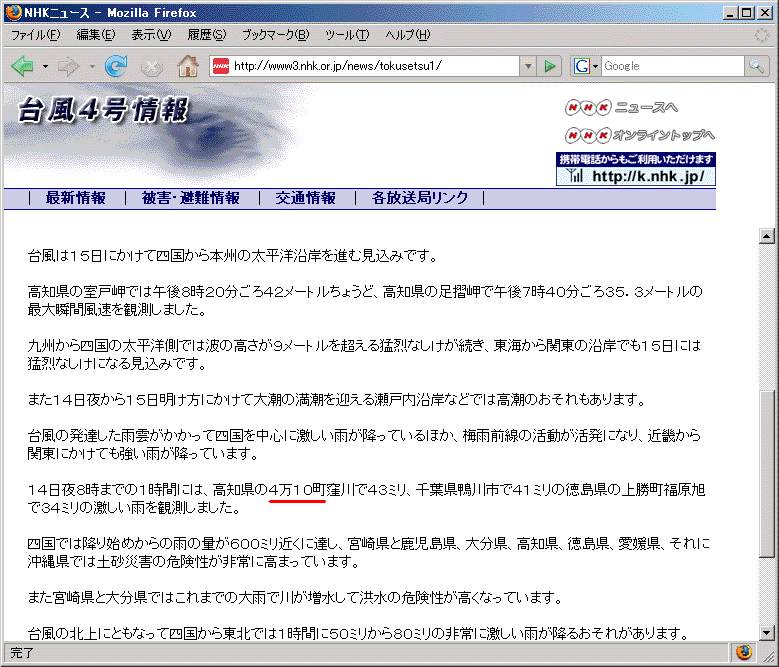The image size is (779, 667).
Task: Click the search magnifier icon
Action: (x=757, y=66)
